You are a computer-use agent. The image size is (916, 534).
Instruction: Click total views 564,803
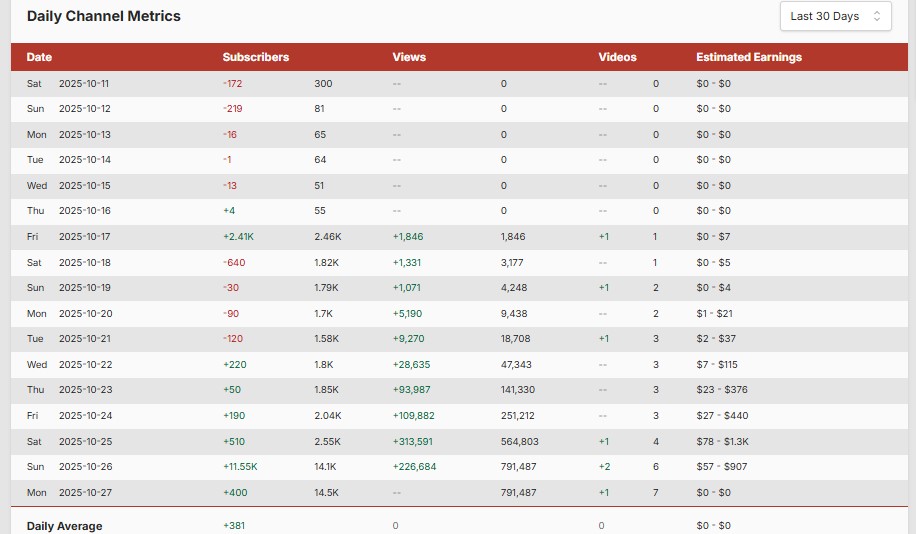(519, 441)
